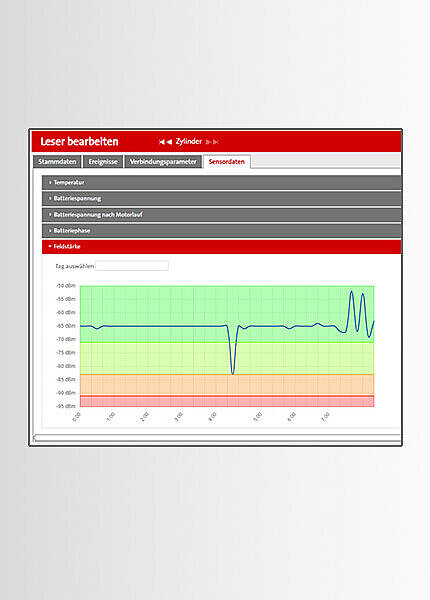Go to the next Zylinder arrow icon

point(208,142)
